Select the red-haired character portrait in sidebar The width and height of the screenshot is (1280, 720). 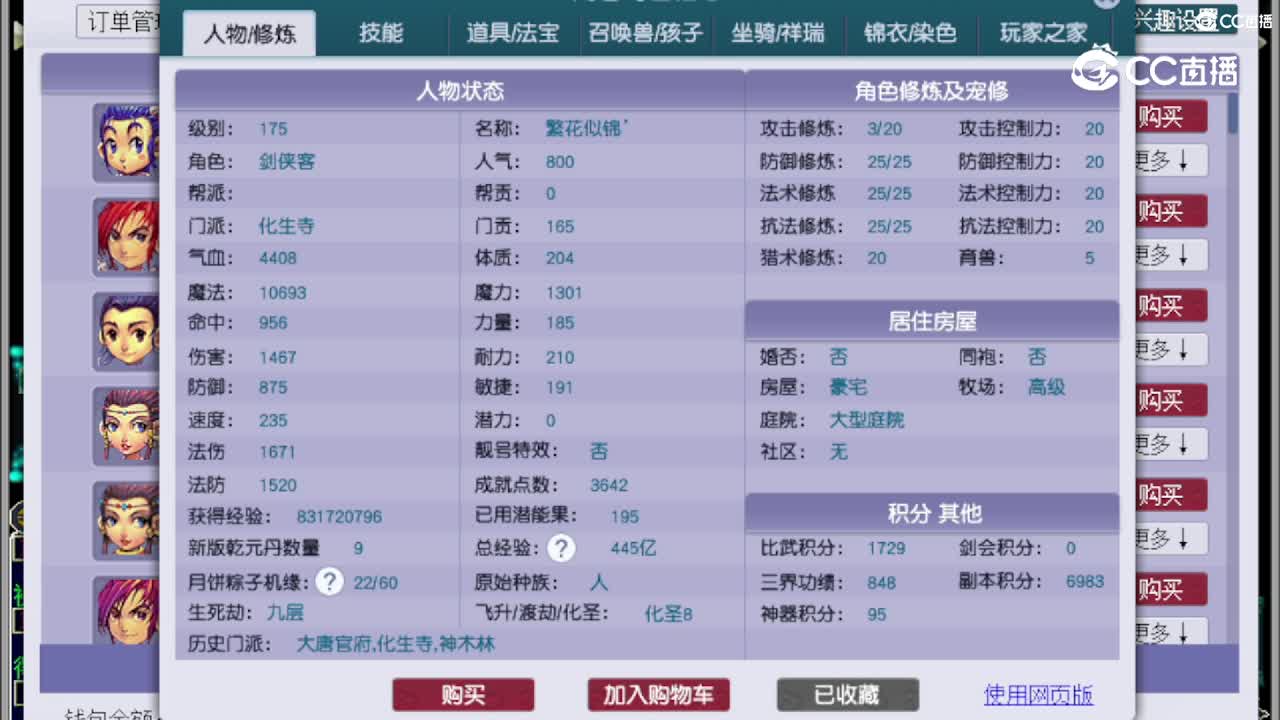point(127,237)
